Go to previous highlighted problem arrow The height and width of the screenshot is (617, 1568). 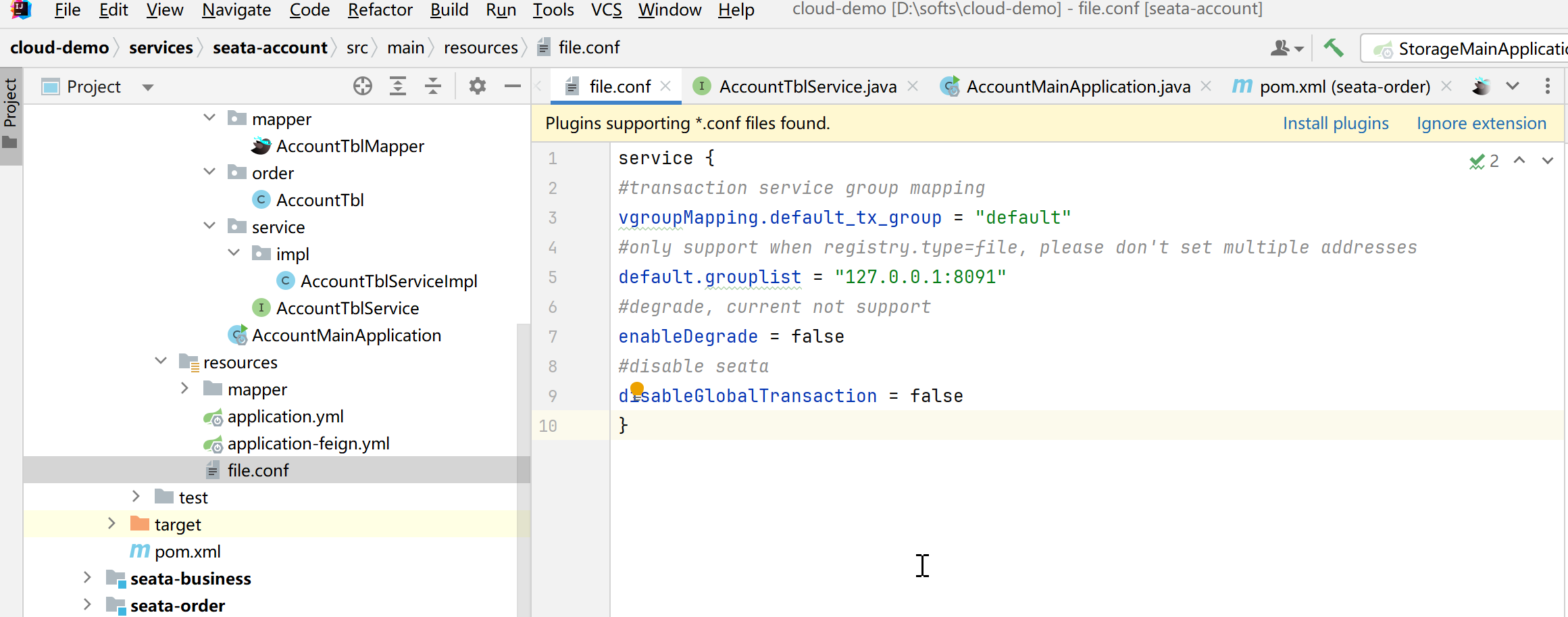[x=1519, y=161]
